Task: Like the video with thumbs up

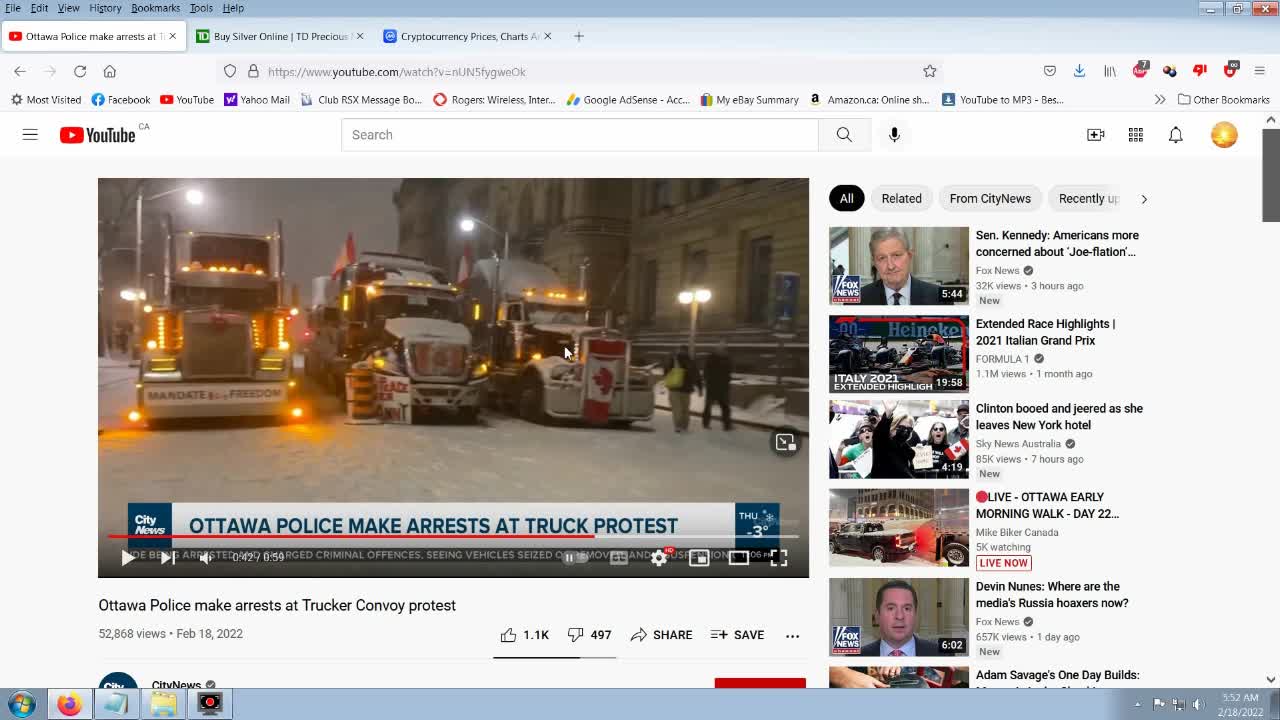Action: pos(525,635)
